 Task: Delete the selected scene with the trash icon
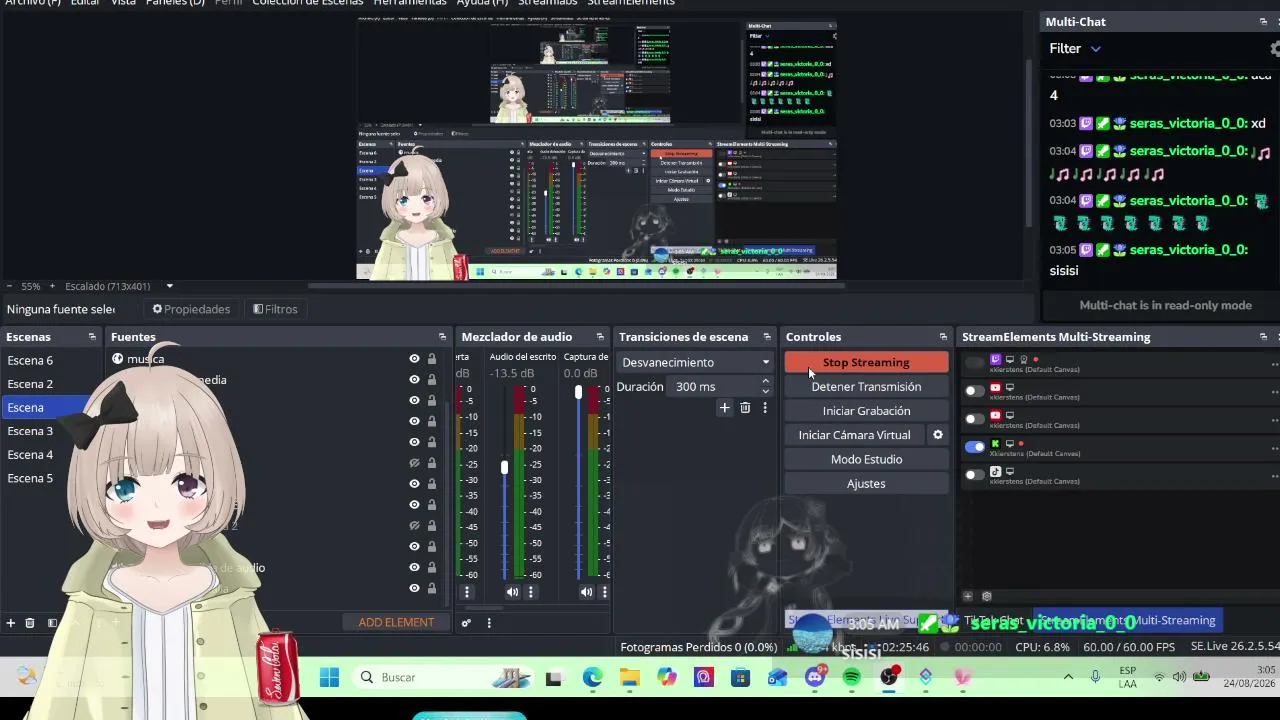click(x=30, y=622)
